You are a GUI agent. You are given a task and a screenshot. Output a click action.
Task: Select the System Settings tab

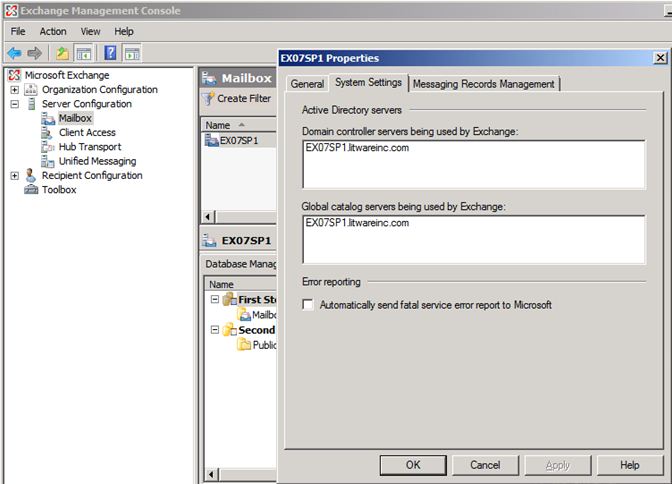[x=369, y=82]
